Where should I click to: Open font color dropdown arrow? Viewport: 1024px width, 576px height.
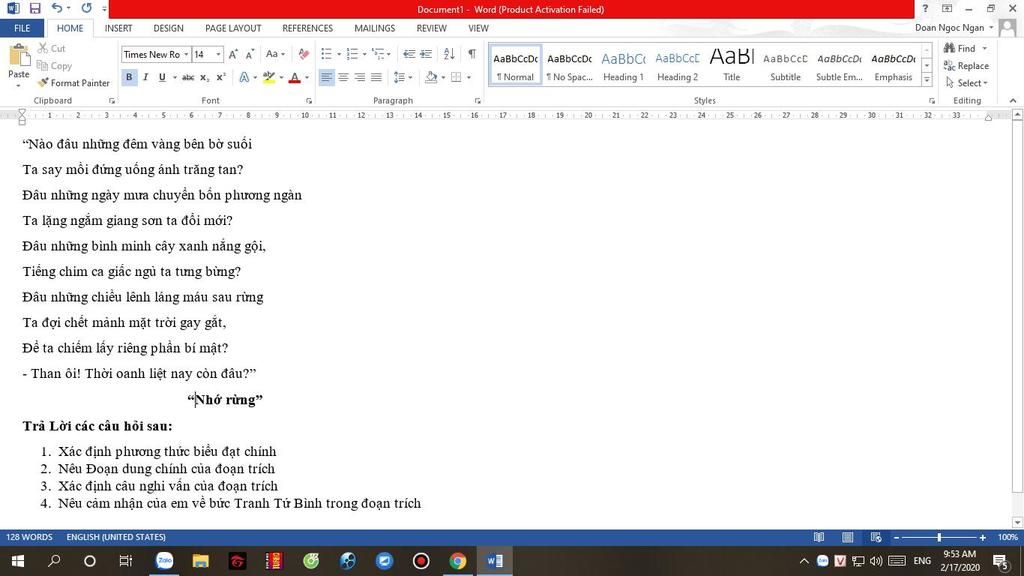pos(307,78)
